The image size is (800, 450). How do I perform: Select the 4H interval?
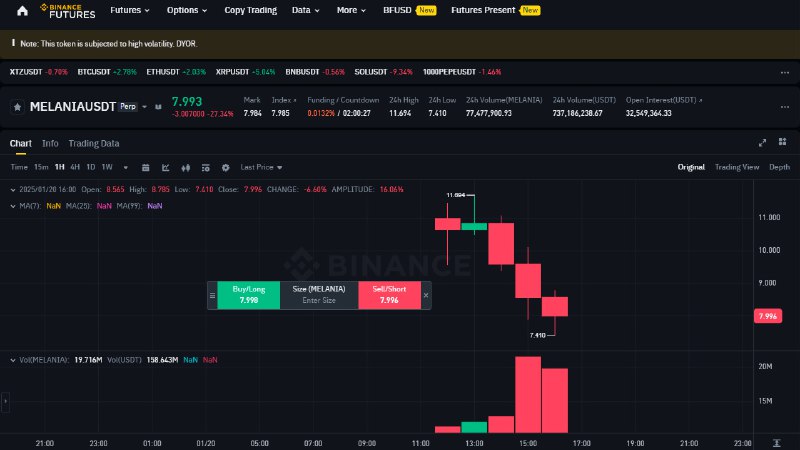point(75,167)
